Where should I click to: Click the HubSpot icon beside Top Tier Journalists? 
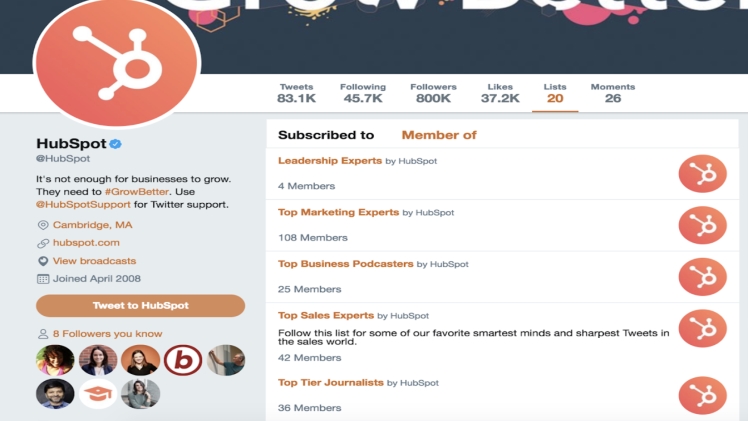pos(702,395)
